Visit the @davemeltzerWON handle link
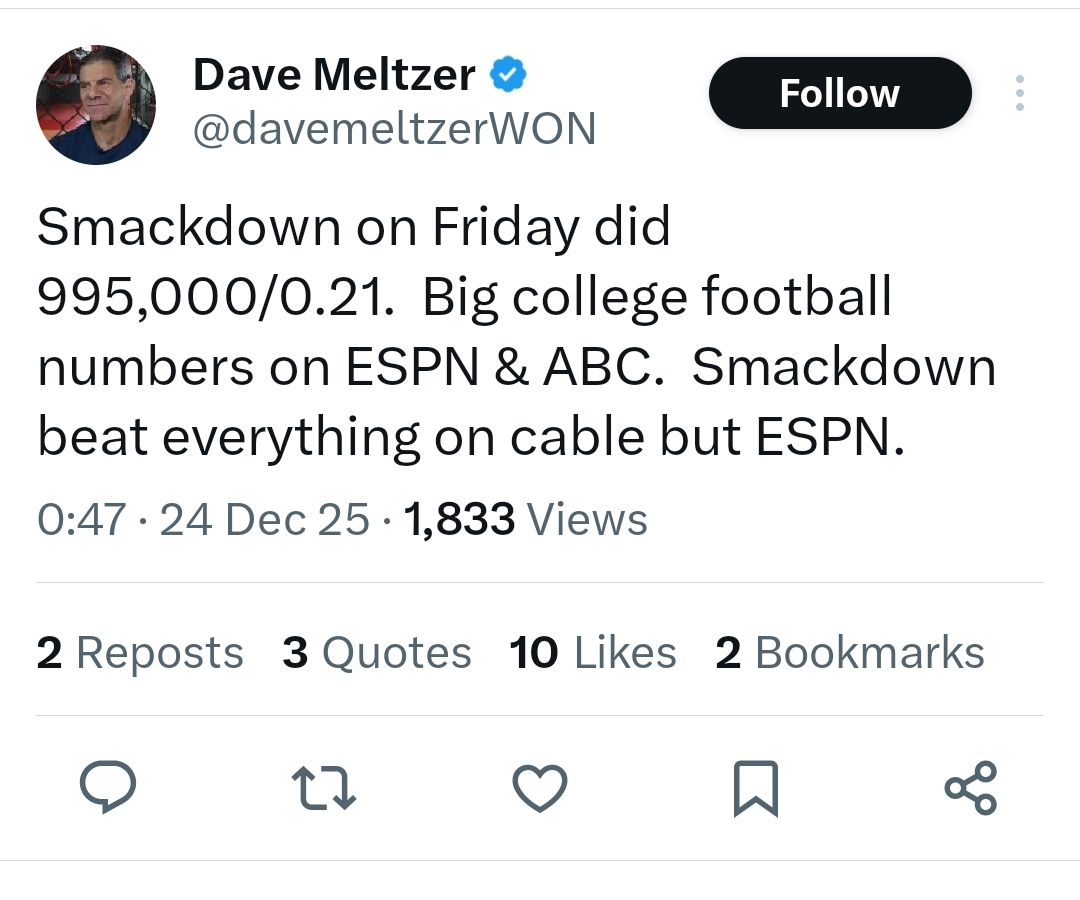 point(393,129)
